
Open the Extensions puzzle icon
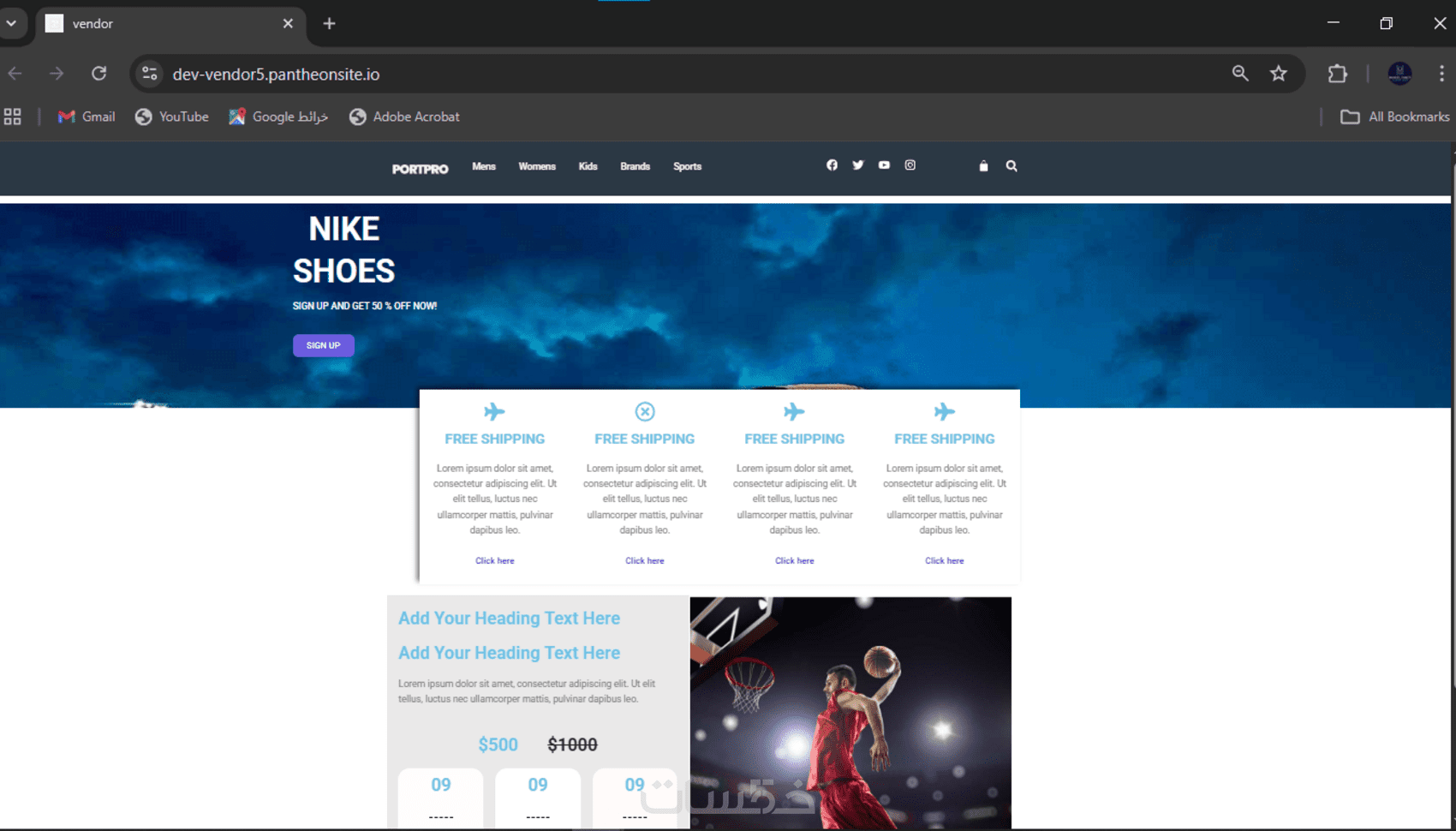click(1337, 74)
